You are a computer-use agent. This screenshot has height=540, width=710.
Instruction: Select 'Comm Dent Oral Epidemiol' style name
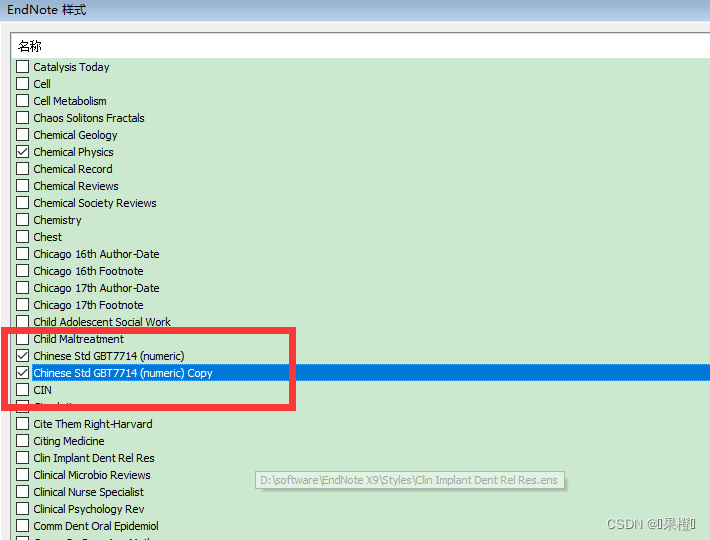click(x=96, y=526)
